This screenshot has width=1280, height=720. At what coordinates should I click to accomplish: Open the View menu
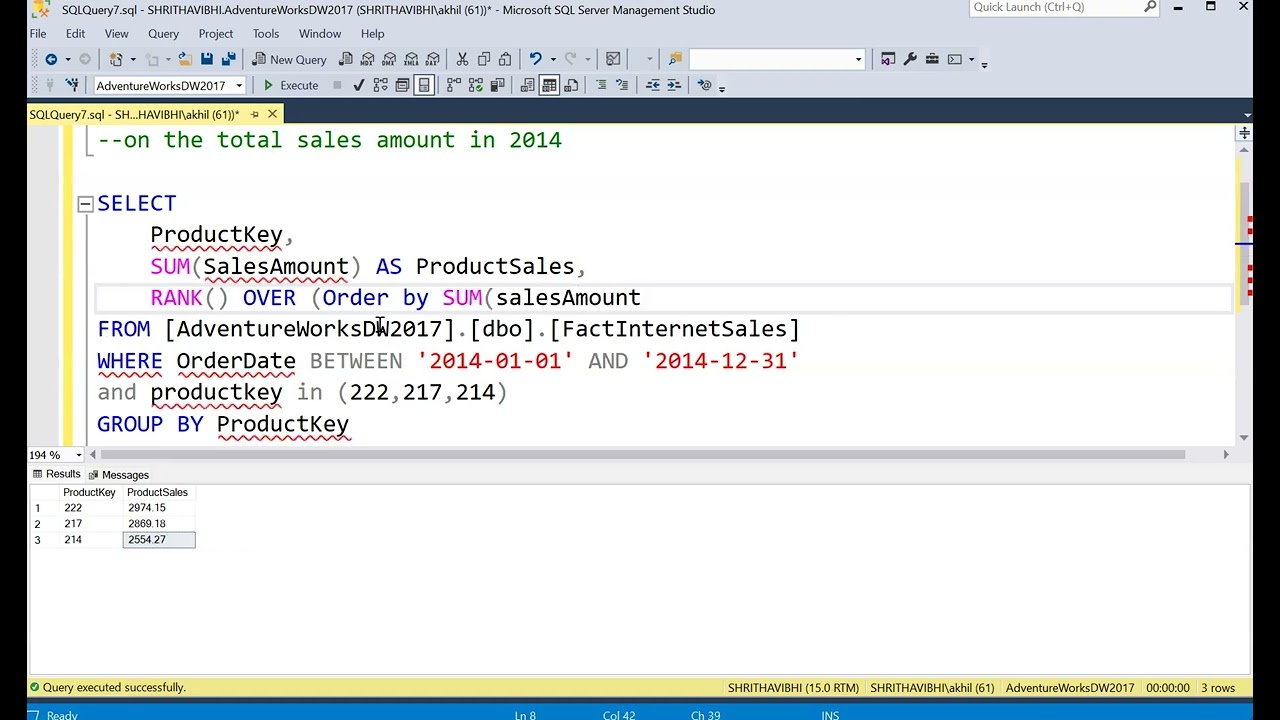[116, 33]
